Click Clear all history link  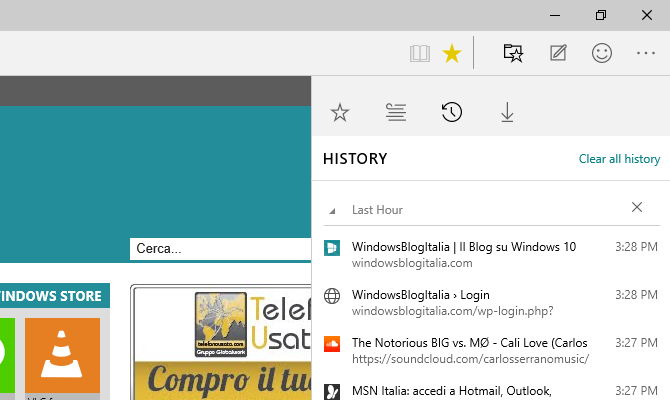[619, 159]
